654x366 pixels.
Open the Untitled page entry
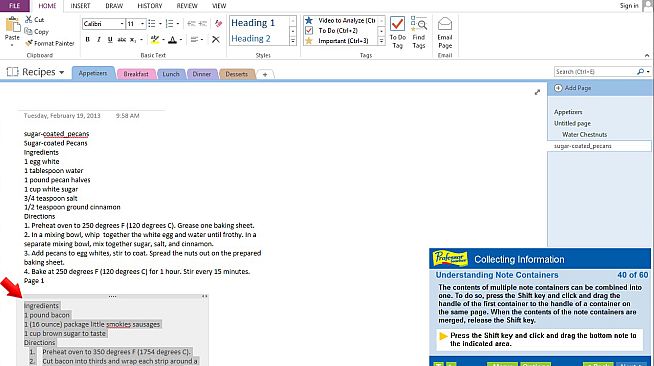(x=572, y=123)
